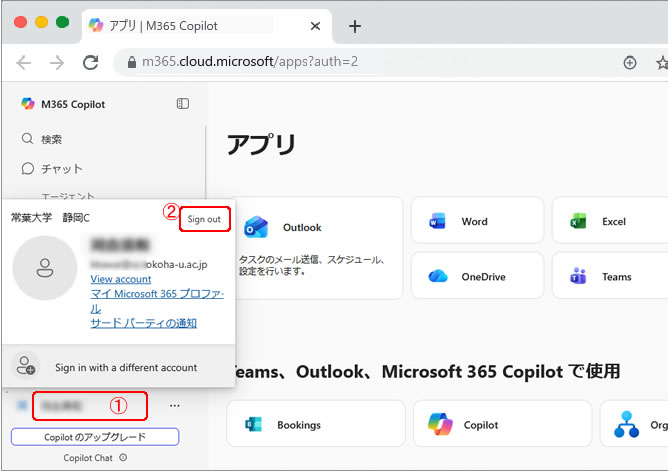This screenshot has width=668, height=472.
Task: Open the Outlook app tile
Action: (316, 246)
